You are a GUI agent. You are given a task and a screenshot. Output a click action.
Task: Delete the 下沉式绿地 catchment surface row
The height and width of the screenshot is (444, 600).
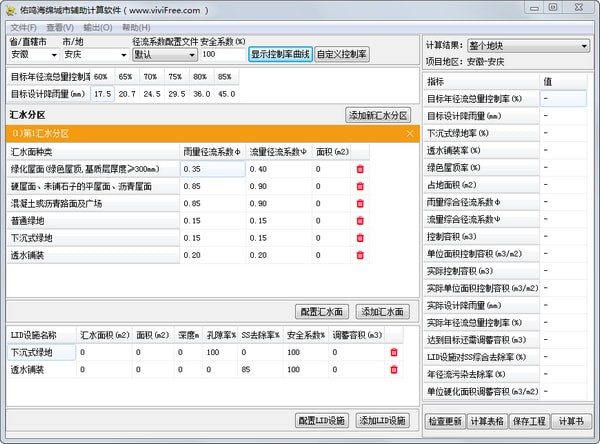360,238
